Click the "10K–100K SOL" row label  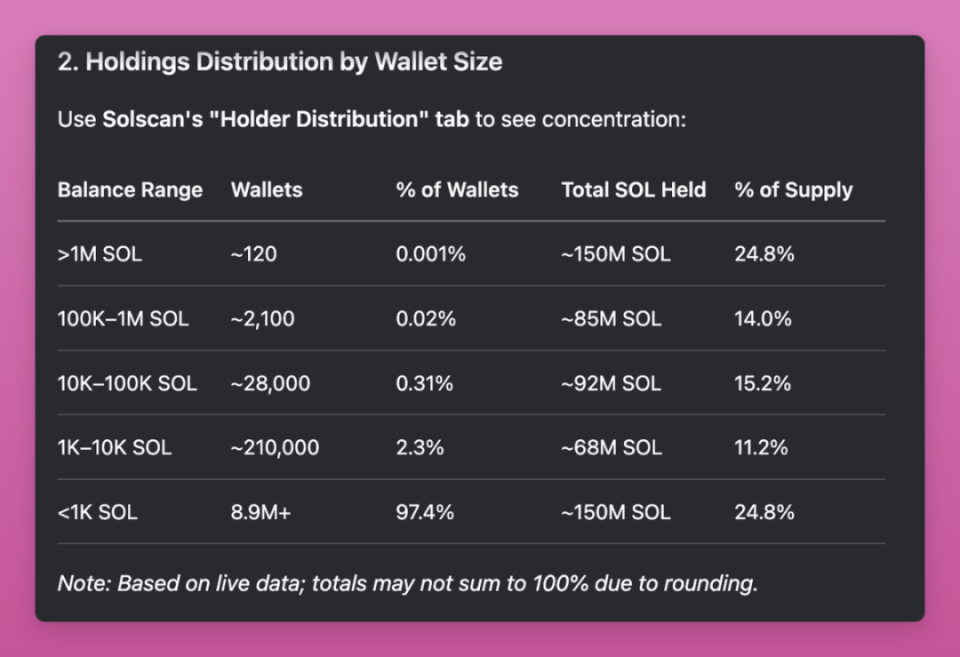tap(127, 383)
